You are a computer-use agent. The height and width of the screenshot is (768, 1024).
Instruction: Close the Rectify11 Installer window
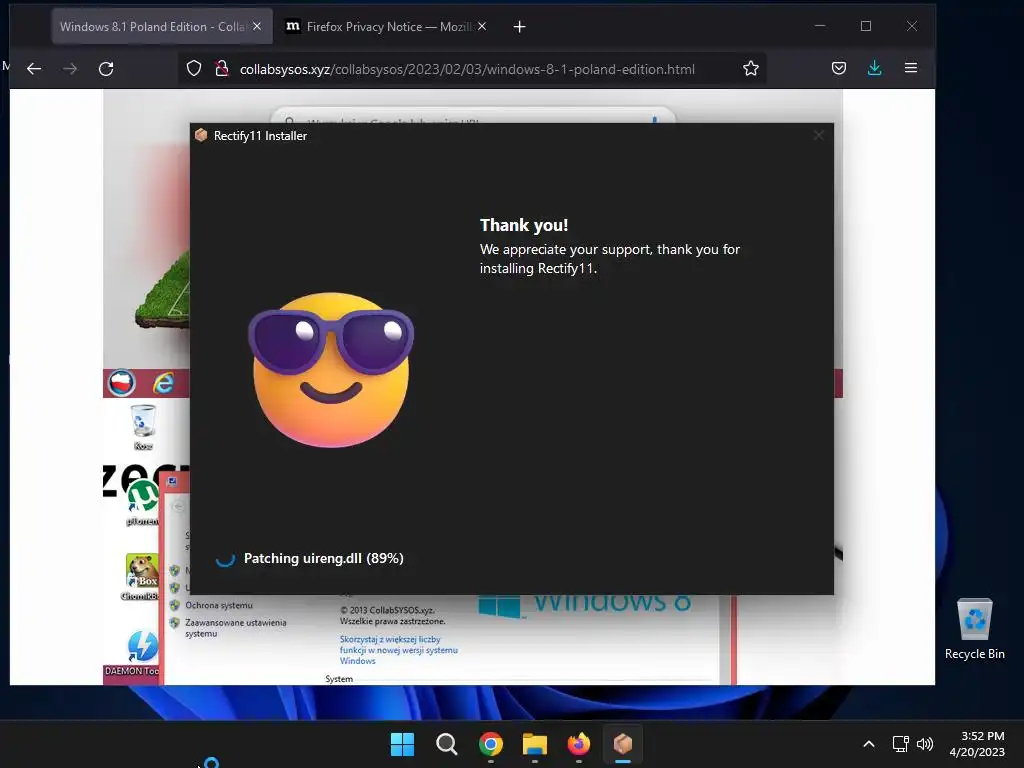[x=818, y=135]
